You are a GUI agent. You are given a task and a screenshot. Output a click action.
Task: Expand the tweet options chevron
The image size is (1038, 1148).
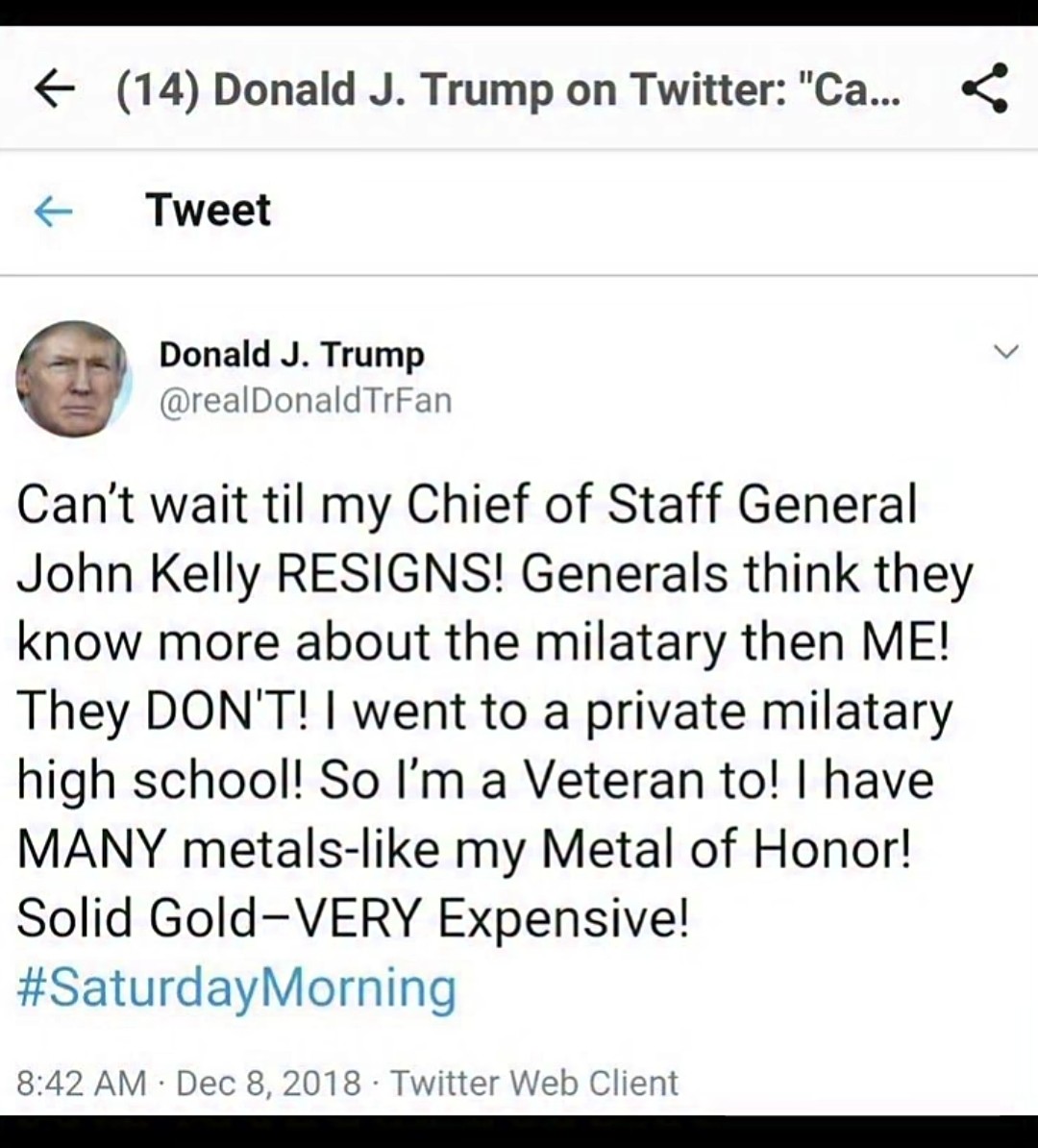[x=1005, y=352]
